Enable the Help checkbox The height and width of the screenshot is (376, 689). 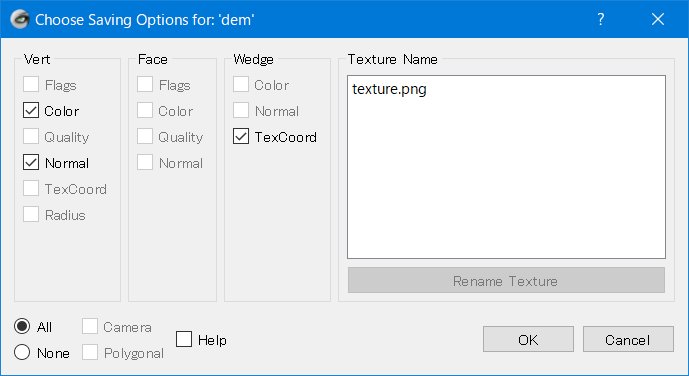pyautogui.click(x=184, y=339)
